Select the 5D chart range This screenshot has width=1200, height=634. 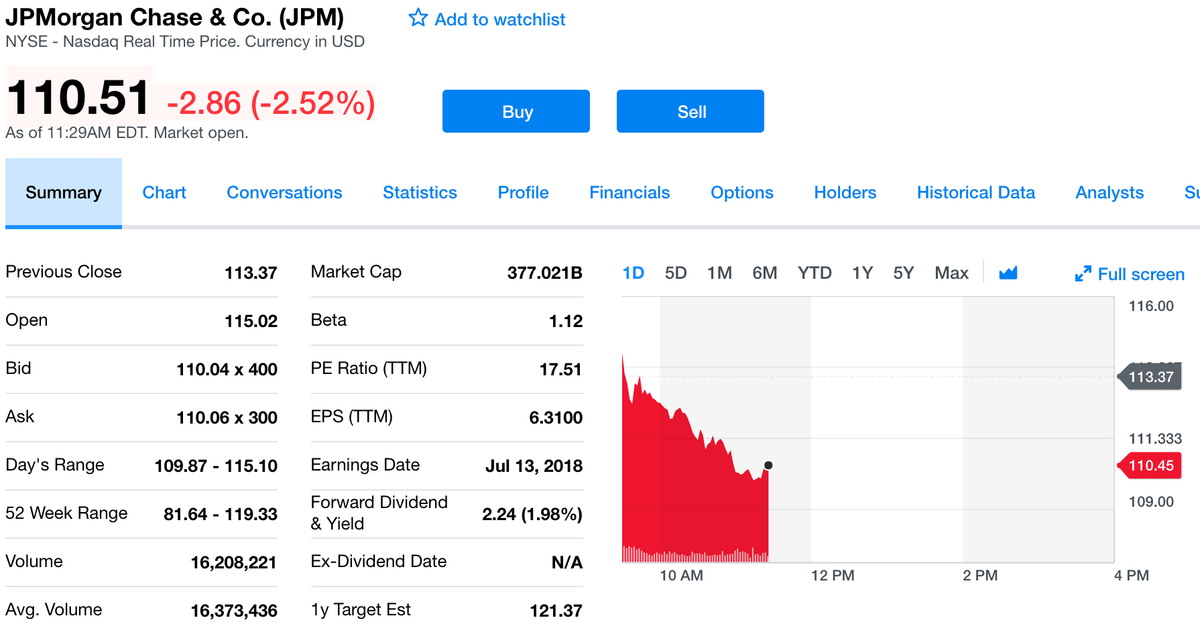(x=675, y=272)
